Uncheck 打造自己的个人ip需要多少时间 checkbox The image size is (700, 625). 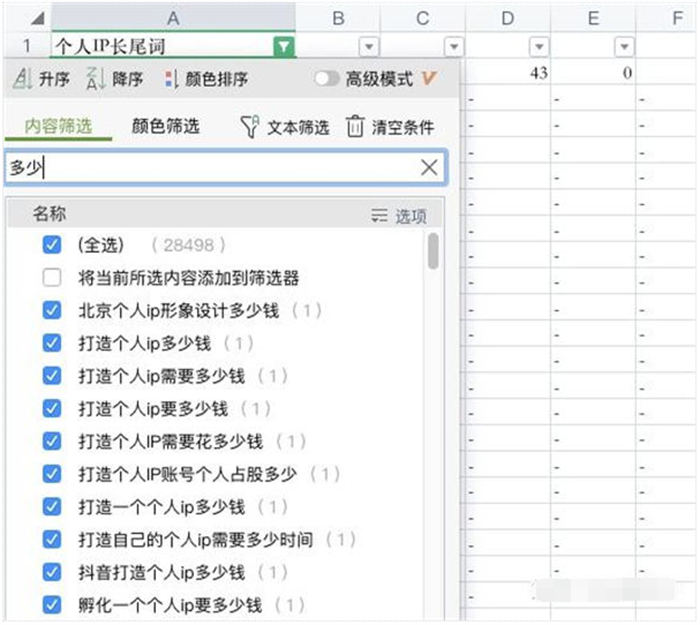(52, 540)
